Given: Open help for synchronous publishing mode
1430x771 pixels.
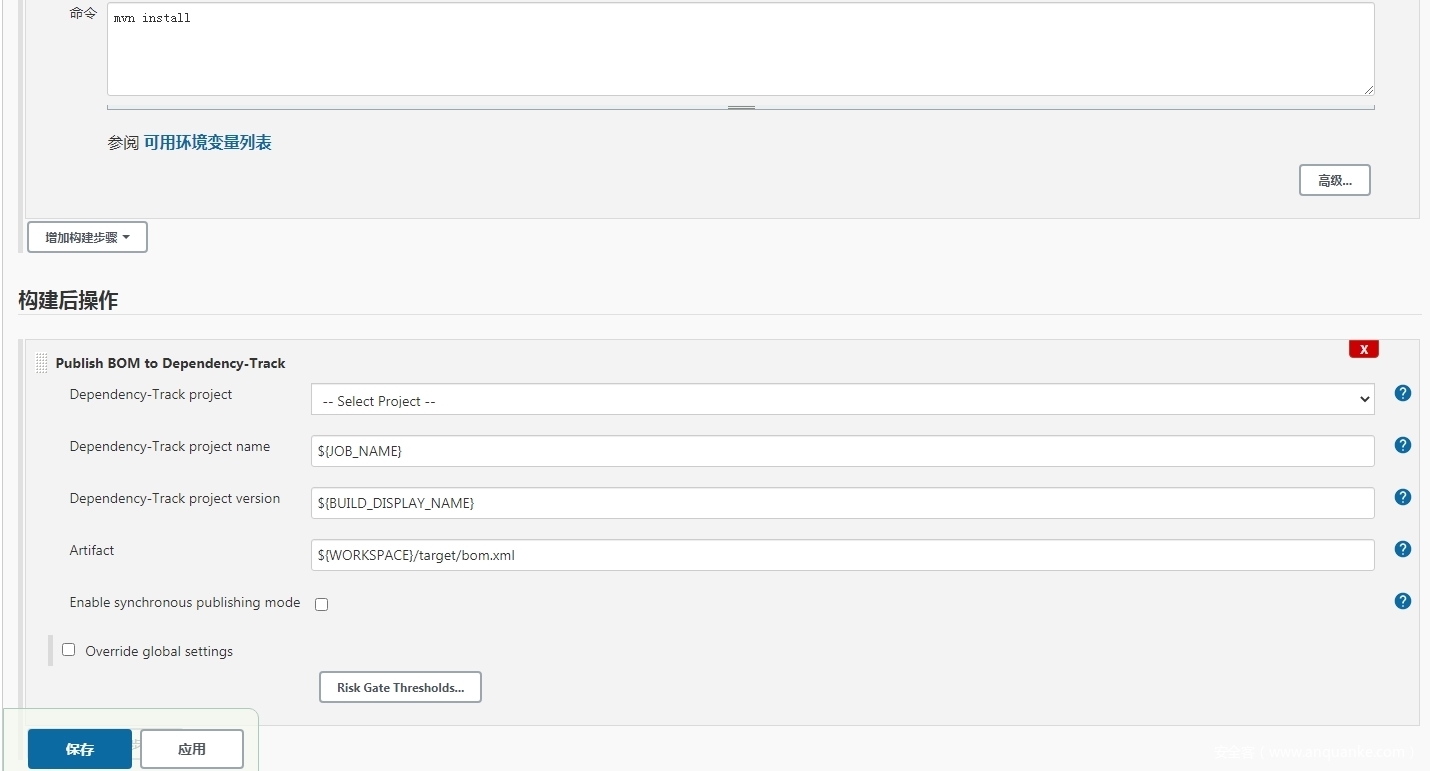Looking at the screenshot, I should [x=1402, y=601].
